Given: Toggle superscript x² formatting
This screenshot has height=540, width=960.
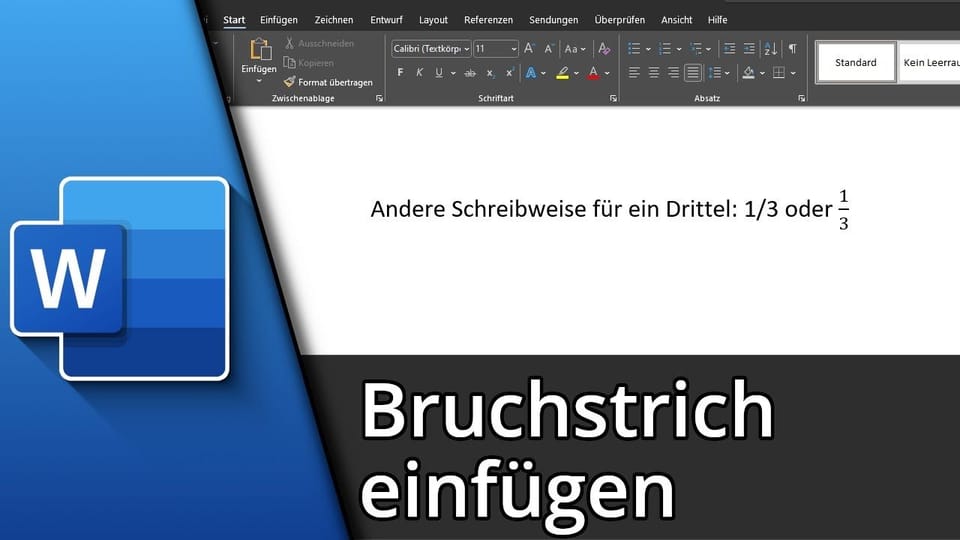Looking at the screenshot, I should click(509, 73).
